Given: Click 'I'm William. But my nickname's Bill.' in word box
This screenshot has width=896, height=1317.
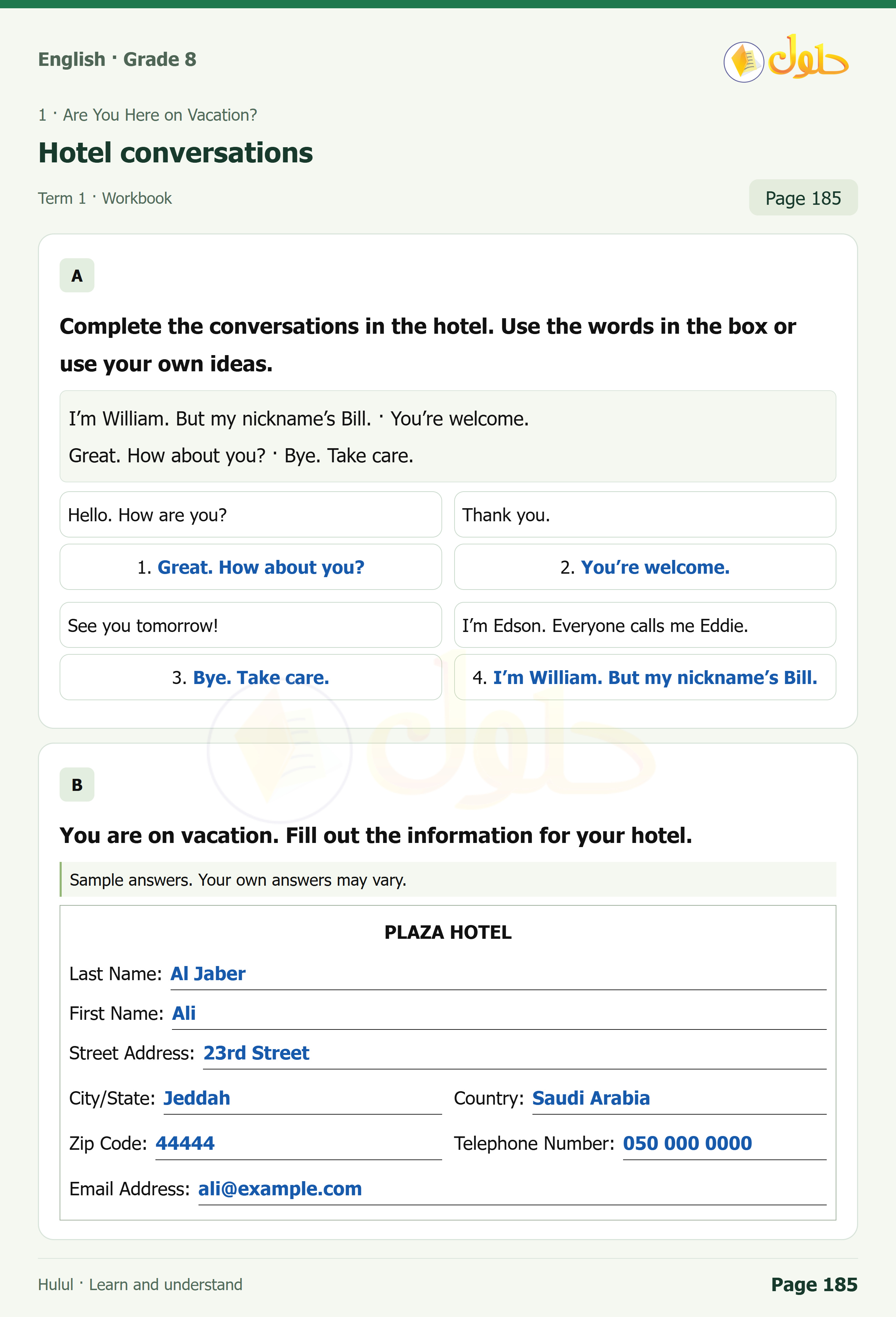Looking at the screenshot, I should (x=220, y=419).
